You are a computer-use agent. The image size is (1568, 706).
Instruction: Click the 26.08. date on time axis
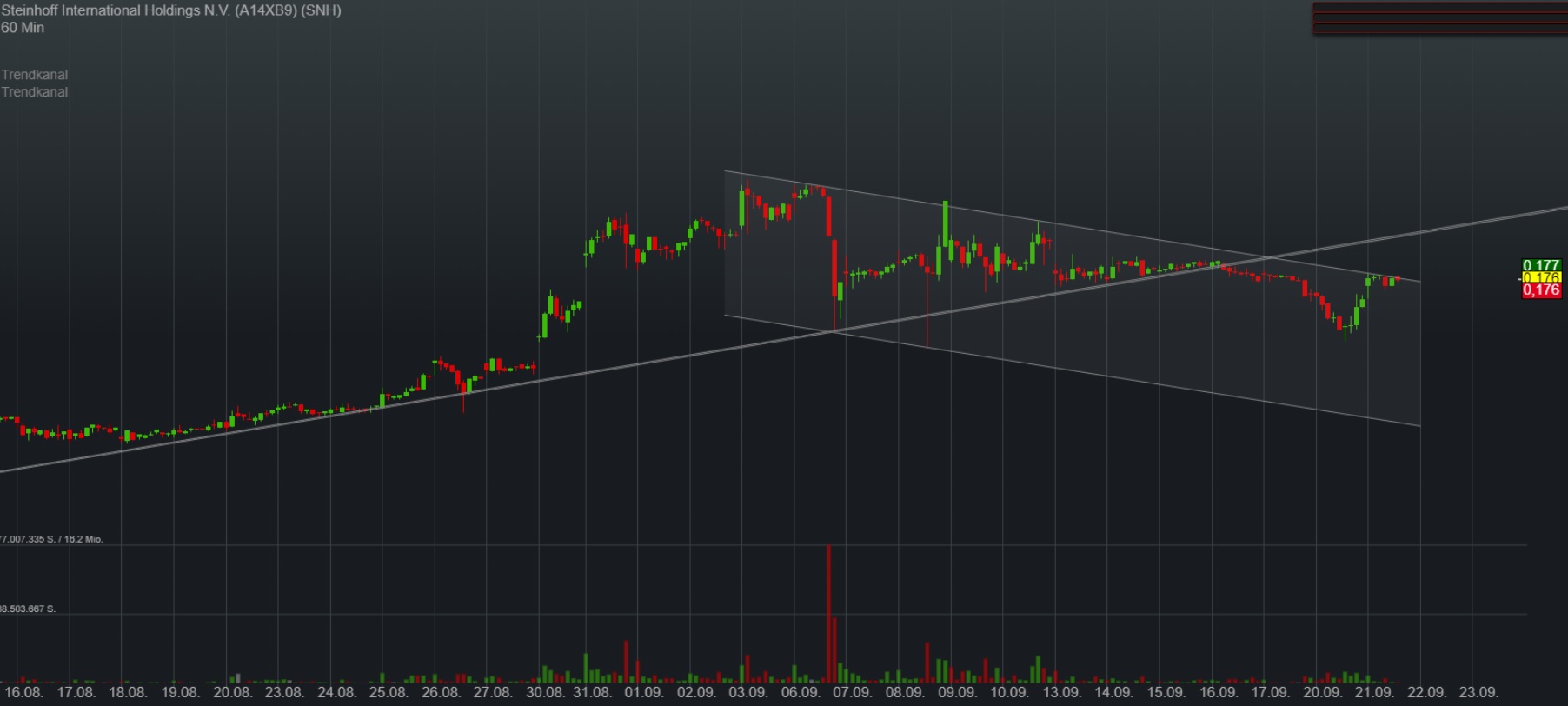click(x=441, y=693)
